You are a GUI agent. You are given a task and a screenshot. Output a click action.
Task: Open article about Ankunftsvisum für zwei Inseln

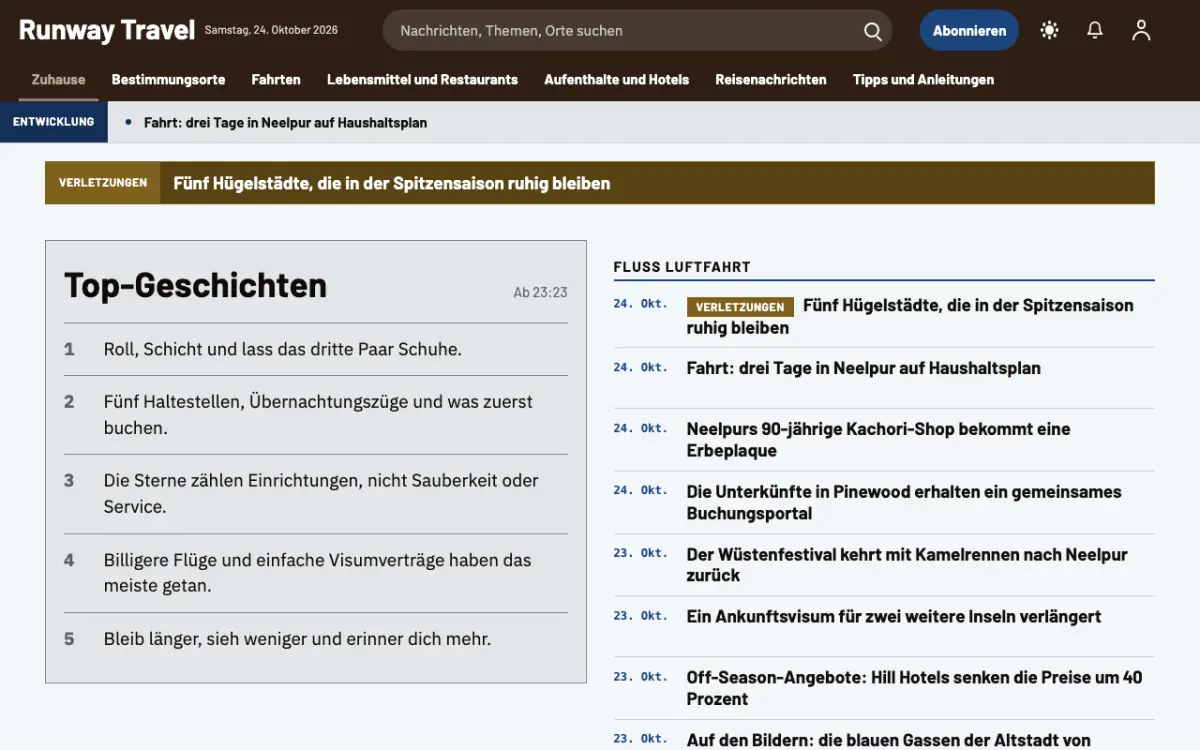pos(894,617)
